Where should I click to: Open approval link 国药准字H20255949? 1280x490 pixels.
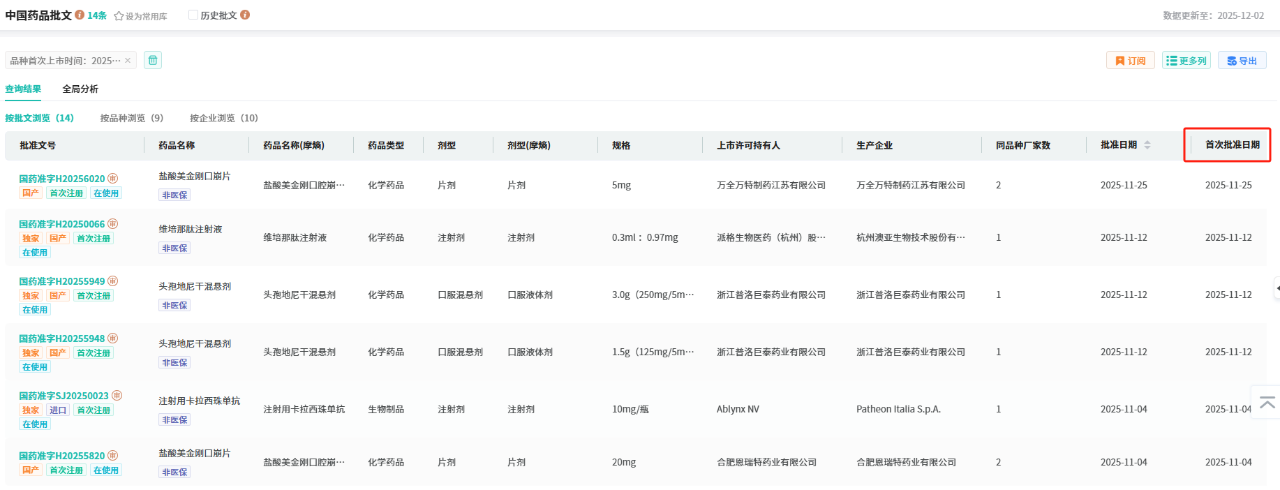(x=62, y=281)
